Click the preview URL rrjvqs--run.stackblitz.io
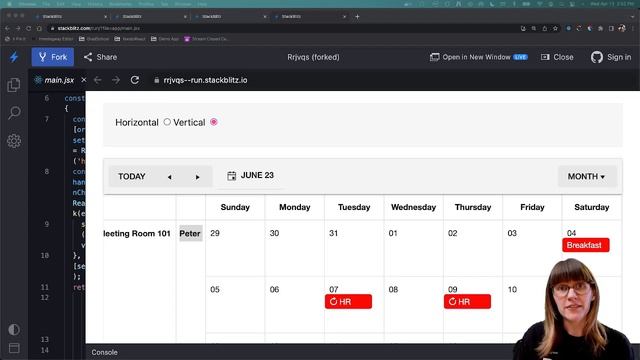 click(205, 80)
